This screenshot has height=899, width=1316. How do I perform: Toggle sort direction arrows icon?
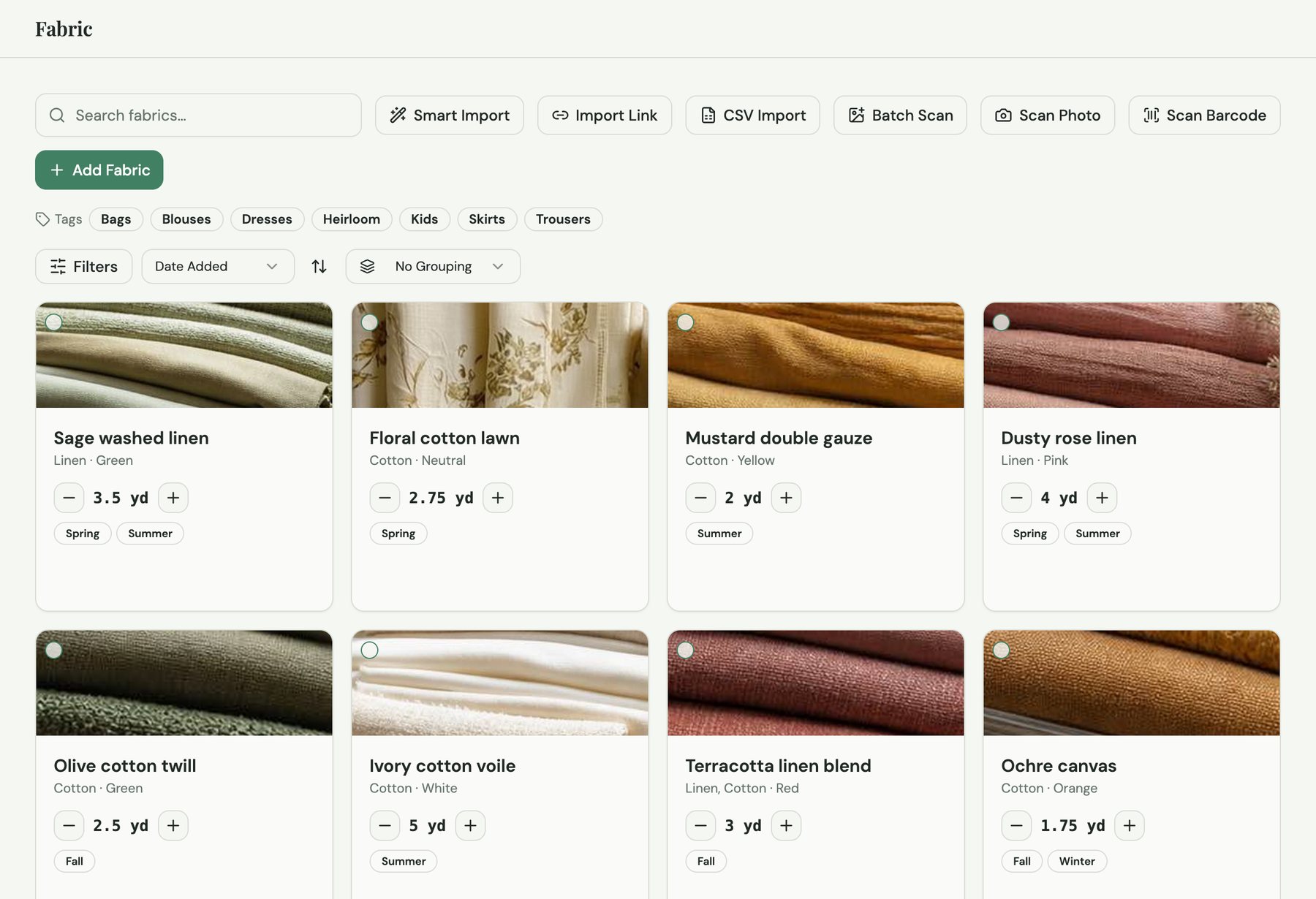click(319, 267)
